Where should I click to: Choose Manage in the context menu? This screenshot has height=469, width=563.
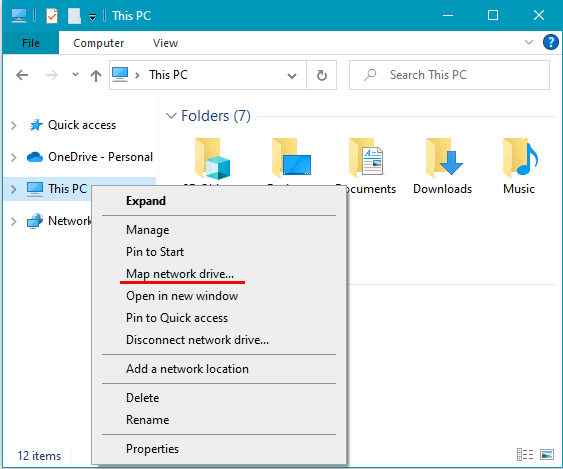219,230
